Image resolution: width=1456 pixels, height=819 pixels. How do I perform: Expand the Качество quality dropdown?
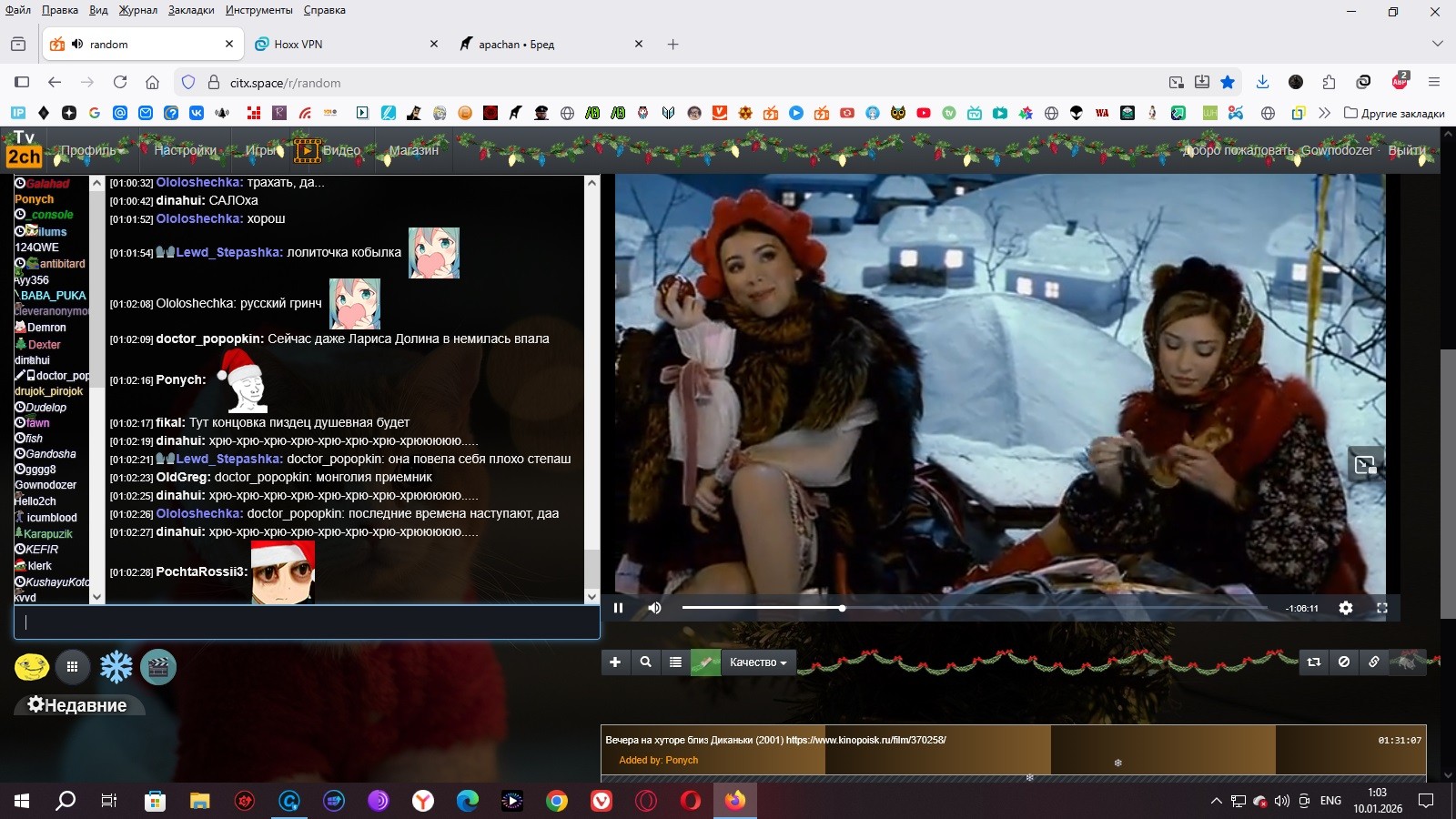758,662
